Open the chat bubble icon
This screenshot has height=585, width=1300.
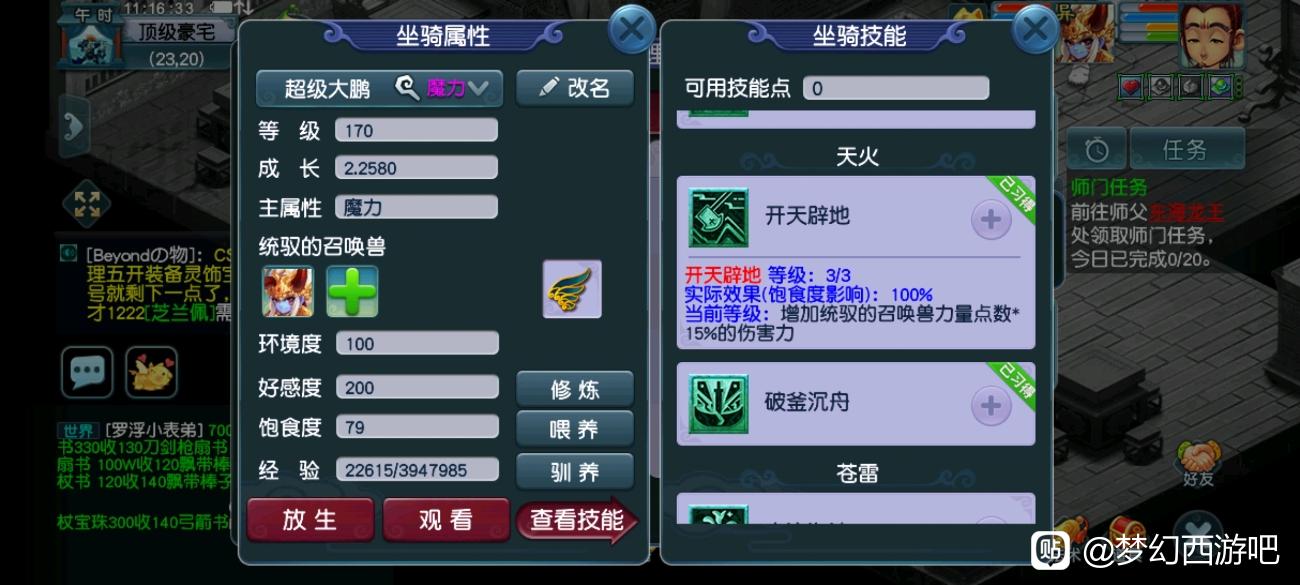(x=88, y=372)
